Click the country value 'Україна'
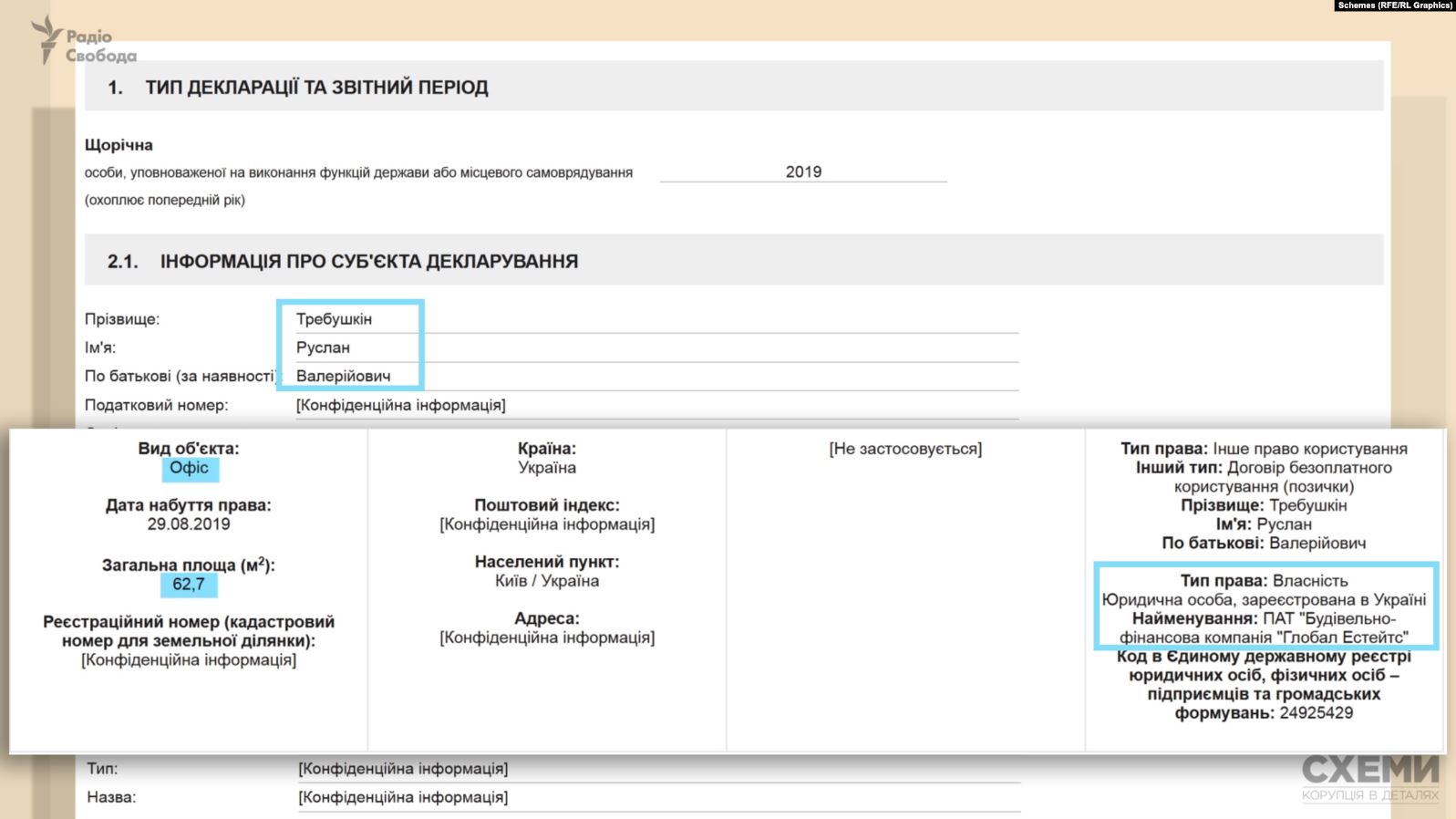This screenshot has width=1456, height=819. (547, 468)
